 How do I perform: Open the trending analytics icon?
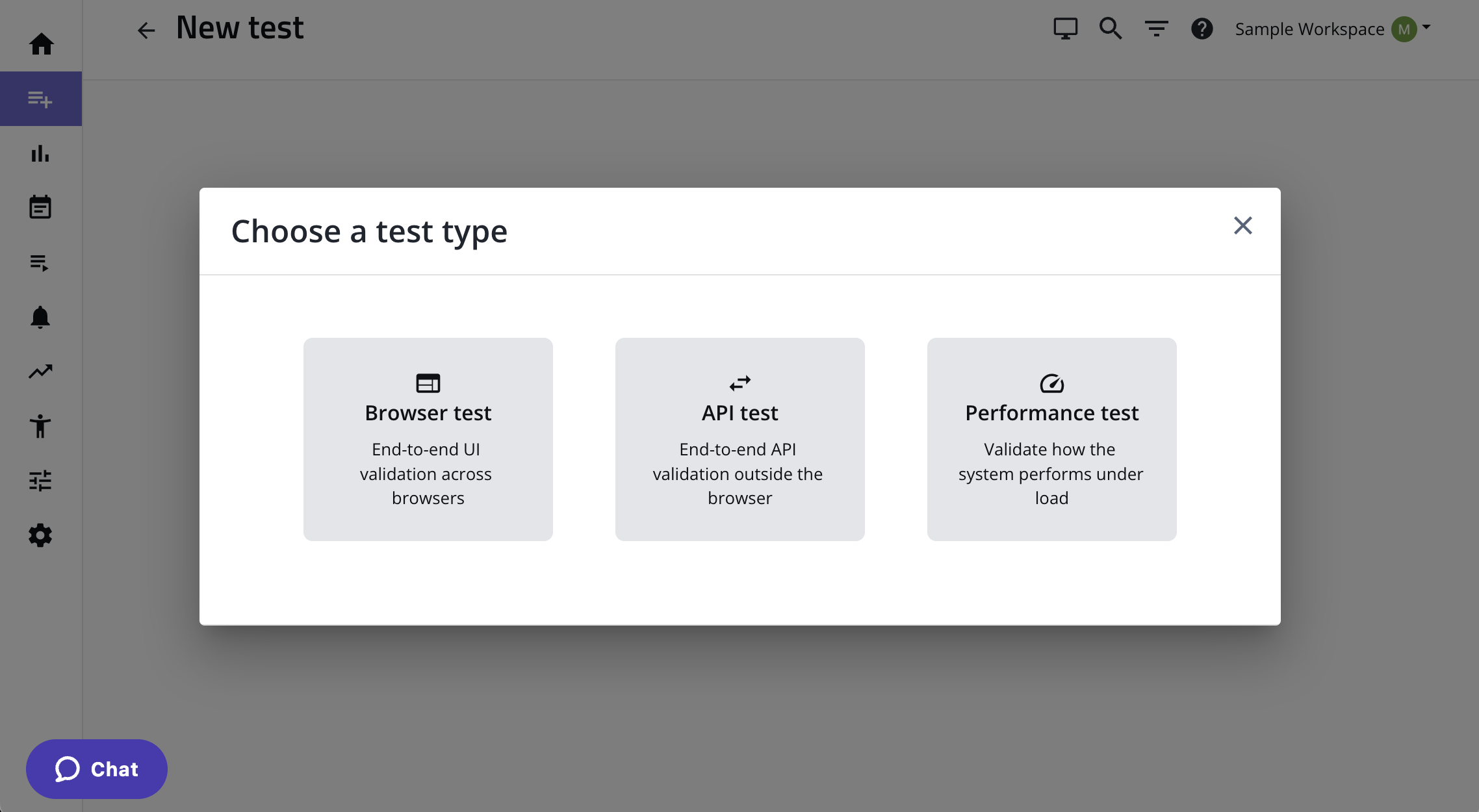click(40, 372)
